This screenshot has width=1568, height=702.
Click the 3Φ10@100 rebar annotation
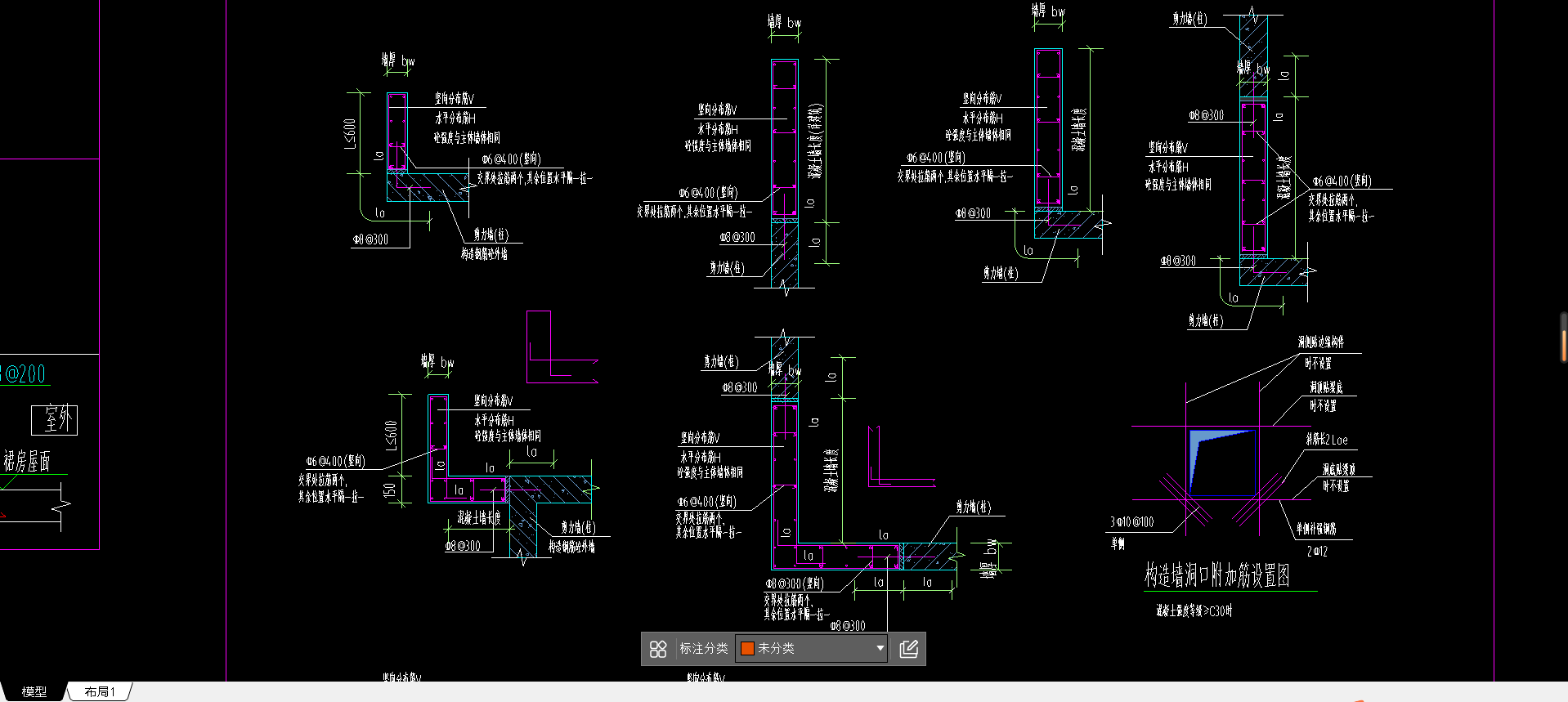pyautogui.click(x=1131, y=521)
